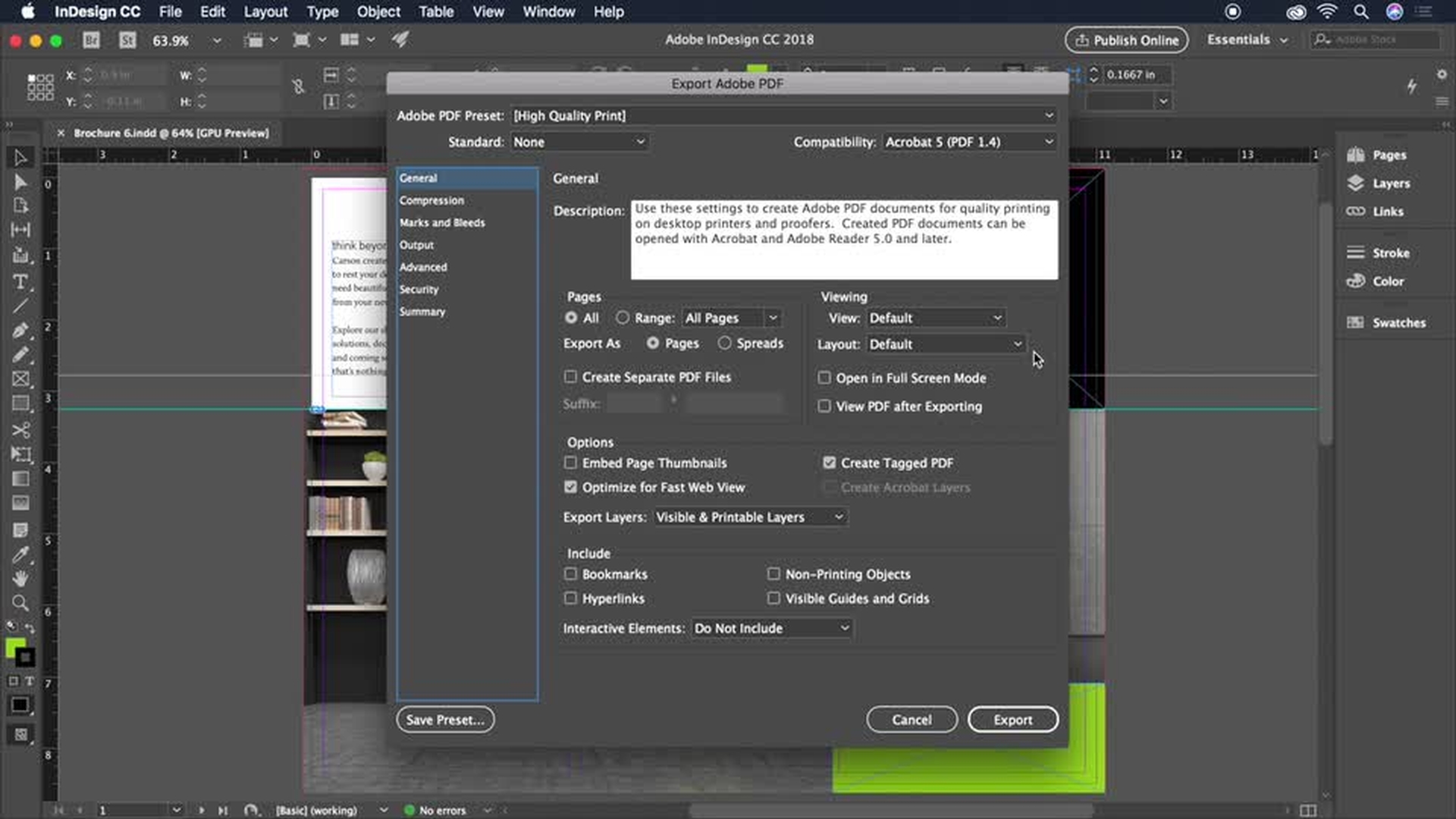
Task: Select the Zoom tool magnifier
Action: click(x=20, y=604)
